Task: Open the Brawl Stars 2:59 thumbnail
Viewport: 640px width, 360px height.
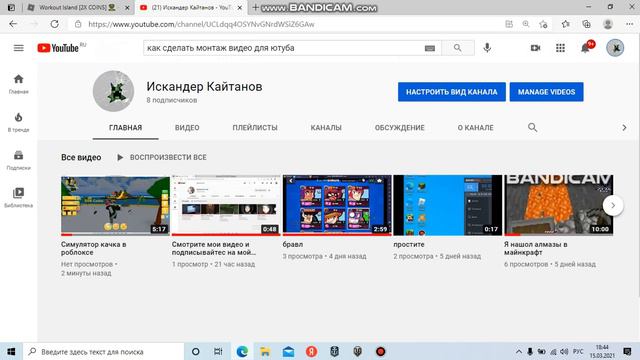Action: 337,205
